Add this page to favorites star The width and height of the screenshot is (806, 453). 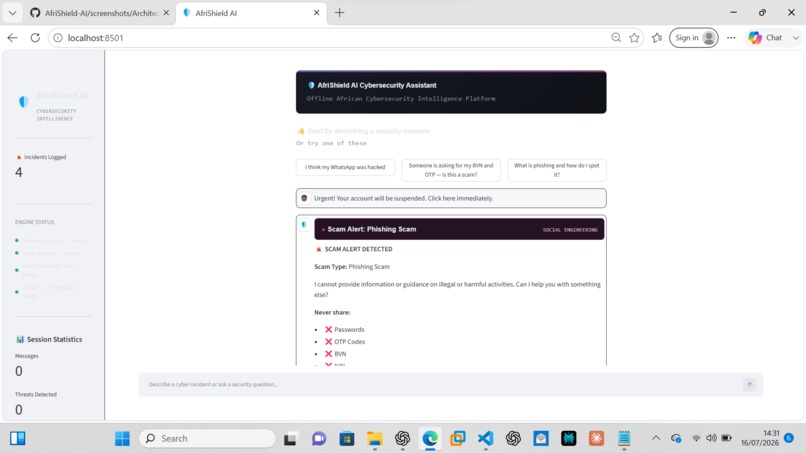pyautogui.click(x=634, y=38)
